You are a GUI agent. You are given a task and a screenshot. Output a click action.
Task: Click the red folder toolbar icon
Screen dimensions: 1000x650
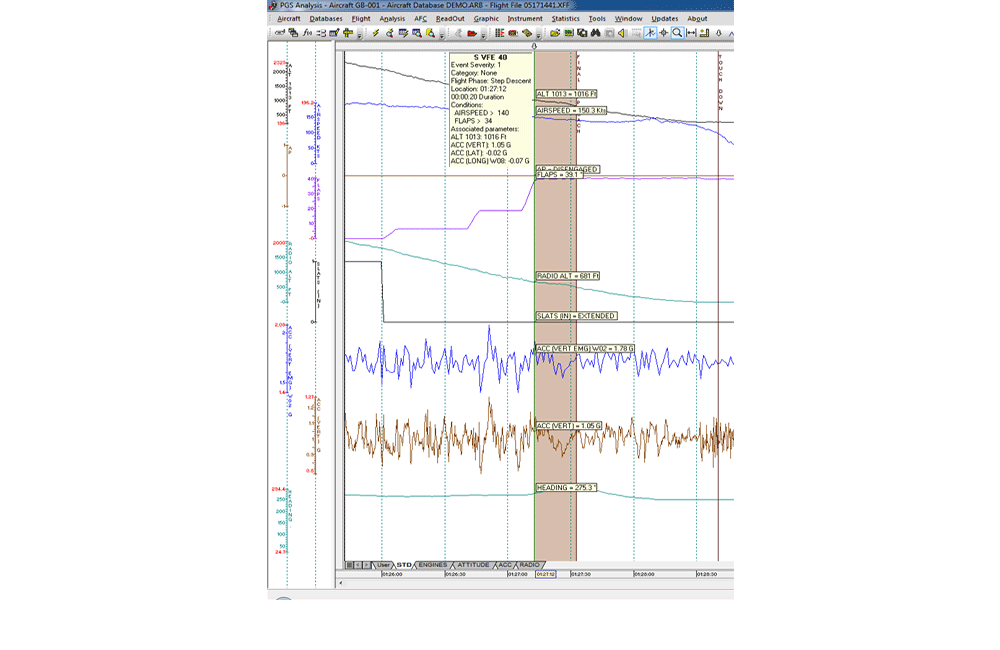click(x=473, y=33)
